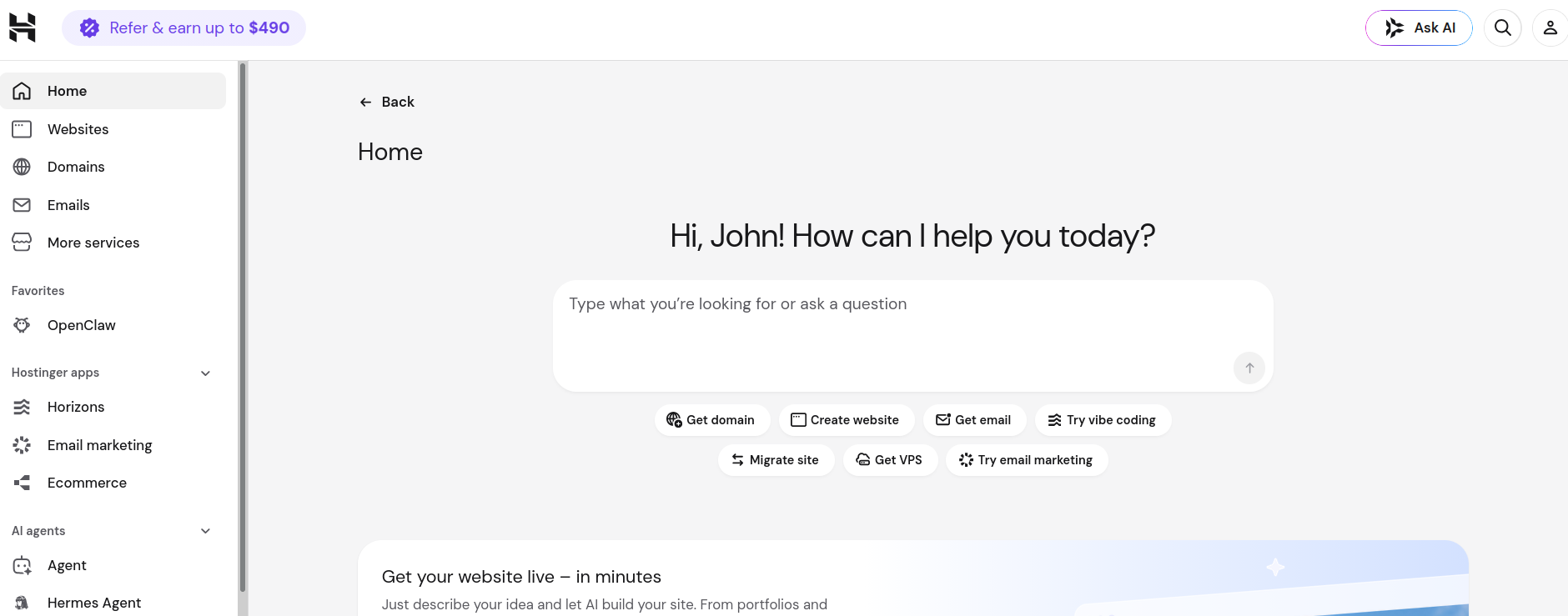This screenshot has height=616, width=1568.
Task: Open the search magnifier icon
Action: 1503,28
